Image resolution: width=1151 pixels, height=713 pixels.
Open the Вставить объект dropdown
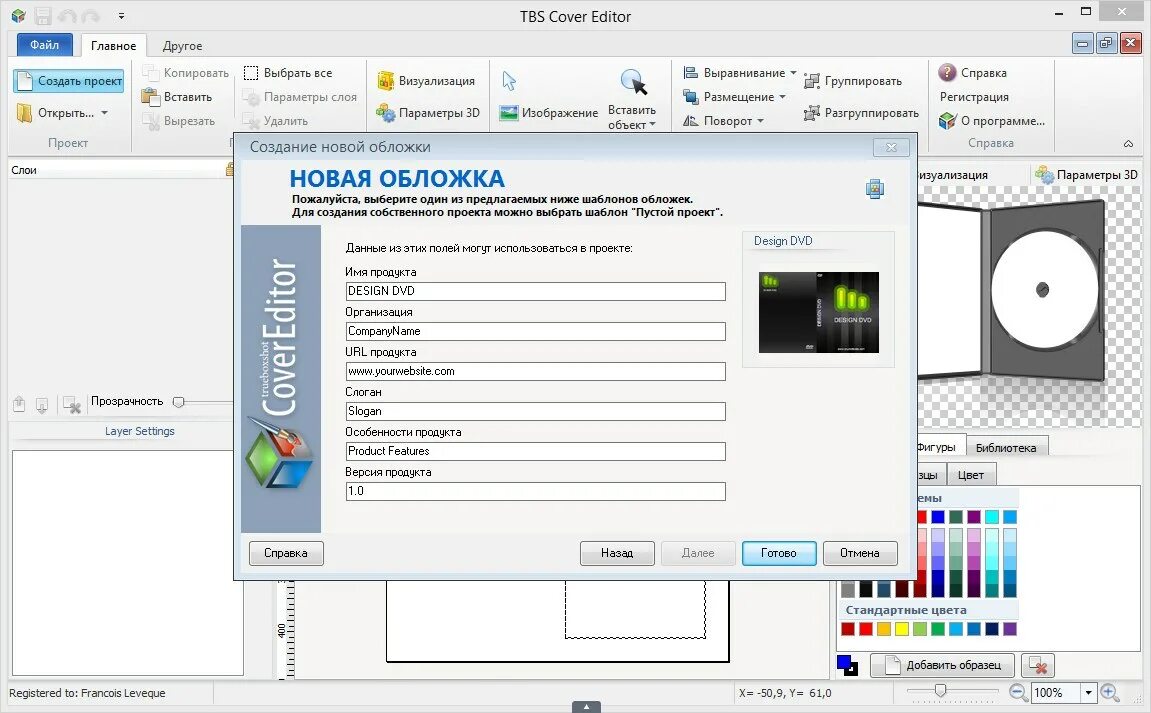pos(632,117)
